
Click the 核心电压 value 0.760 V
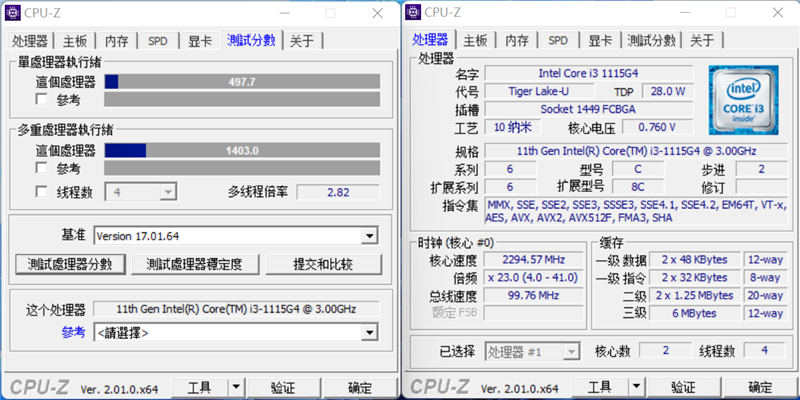(x=657, y=127)
